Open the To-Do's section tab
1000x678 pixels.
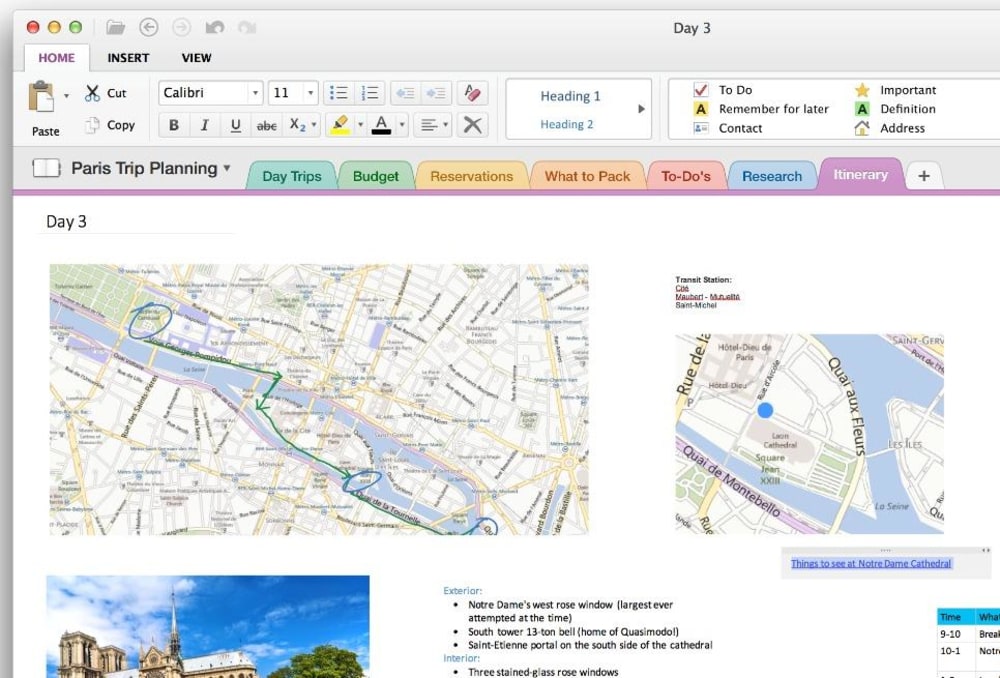pyautogui.click(x=686, y=176)
